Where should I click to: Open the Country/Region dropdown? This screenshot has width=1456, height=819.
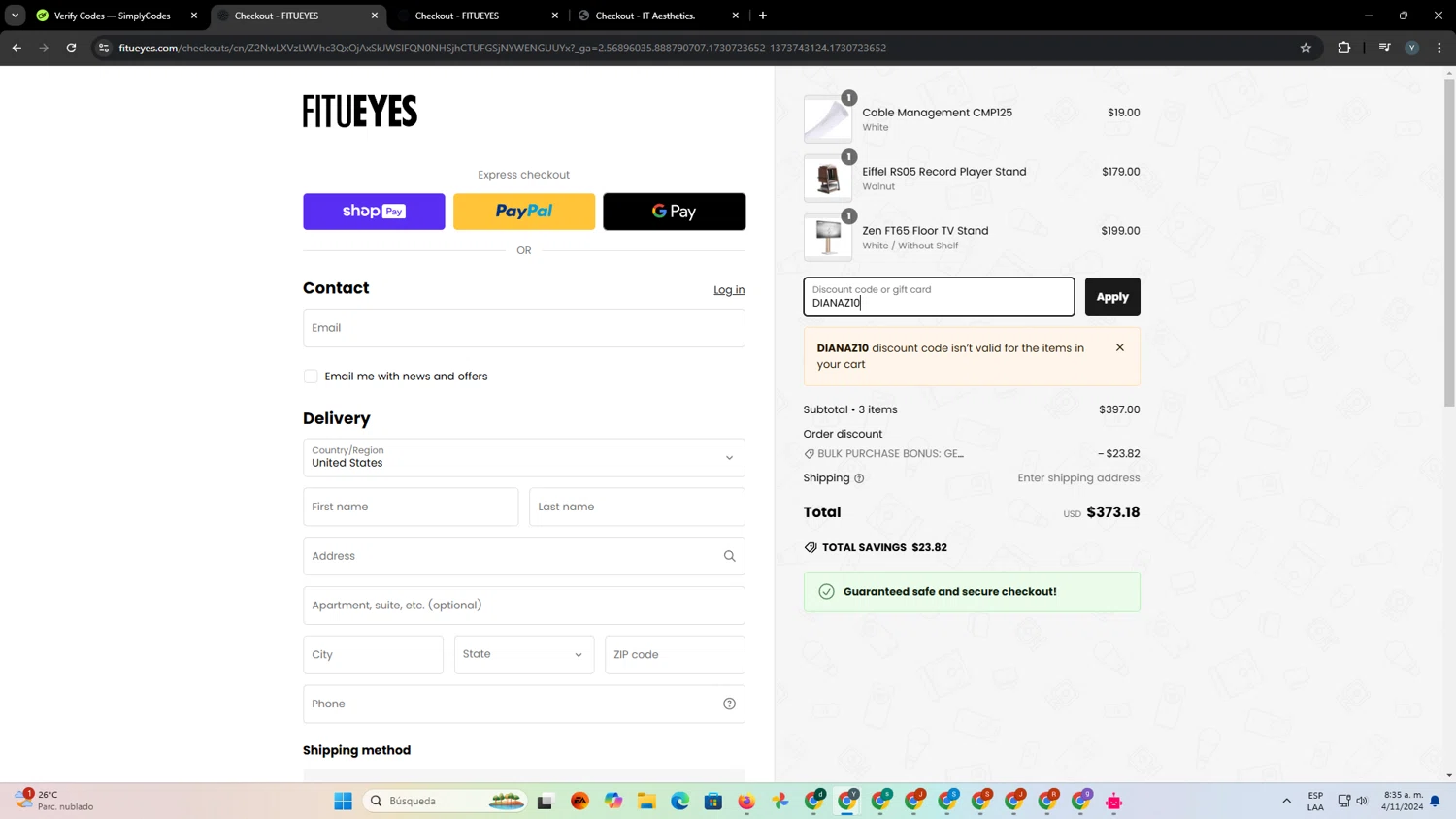(x=524, y=457)
